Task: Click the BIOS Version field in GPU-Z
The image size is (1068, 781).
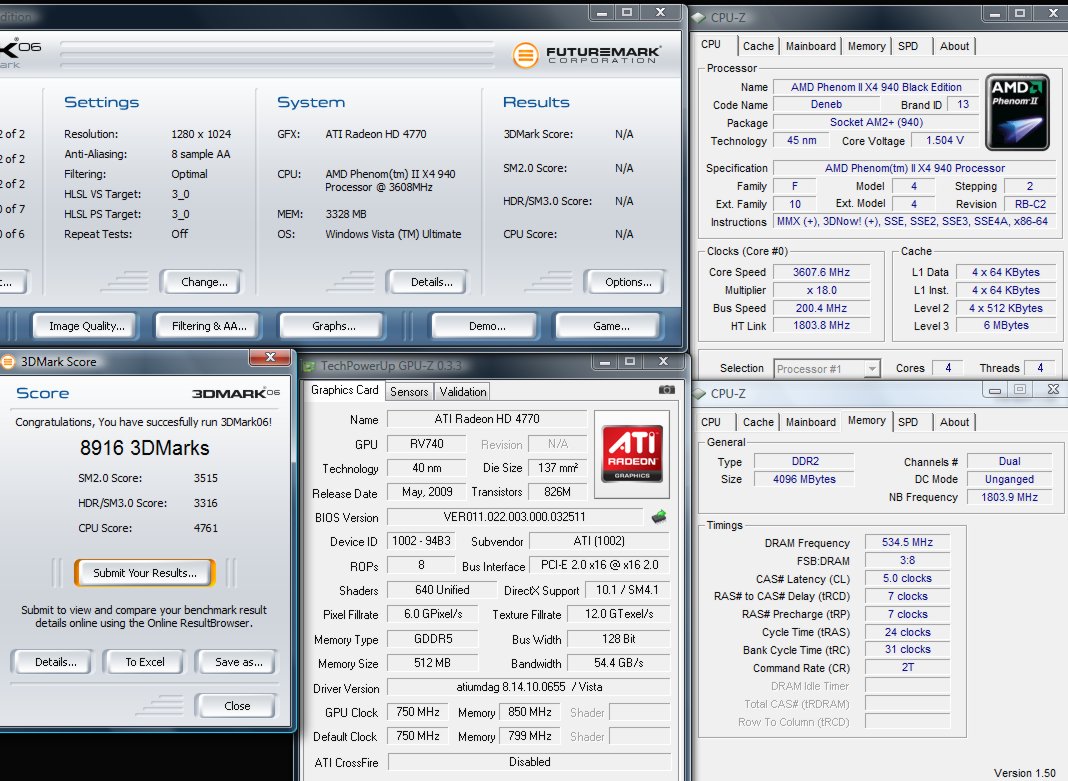Action: [514, 517]
